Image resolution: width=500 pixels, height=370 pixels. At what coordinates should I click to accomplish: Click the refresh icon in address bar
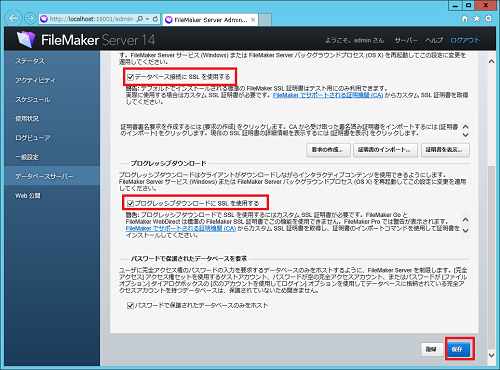click(x=155, y=19)
